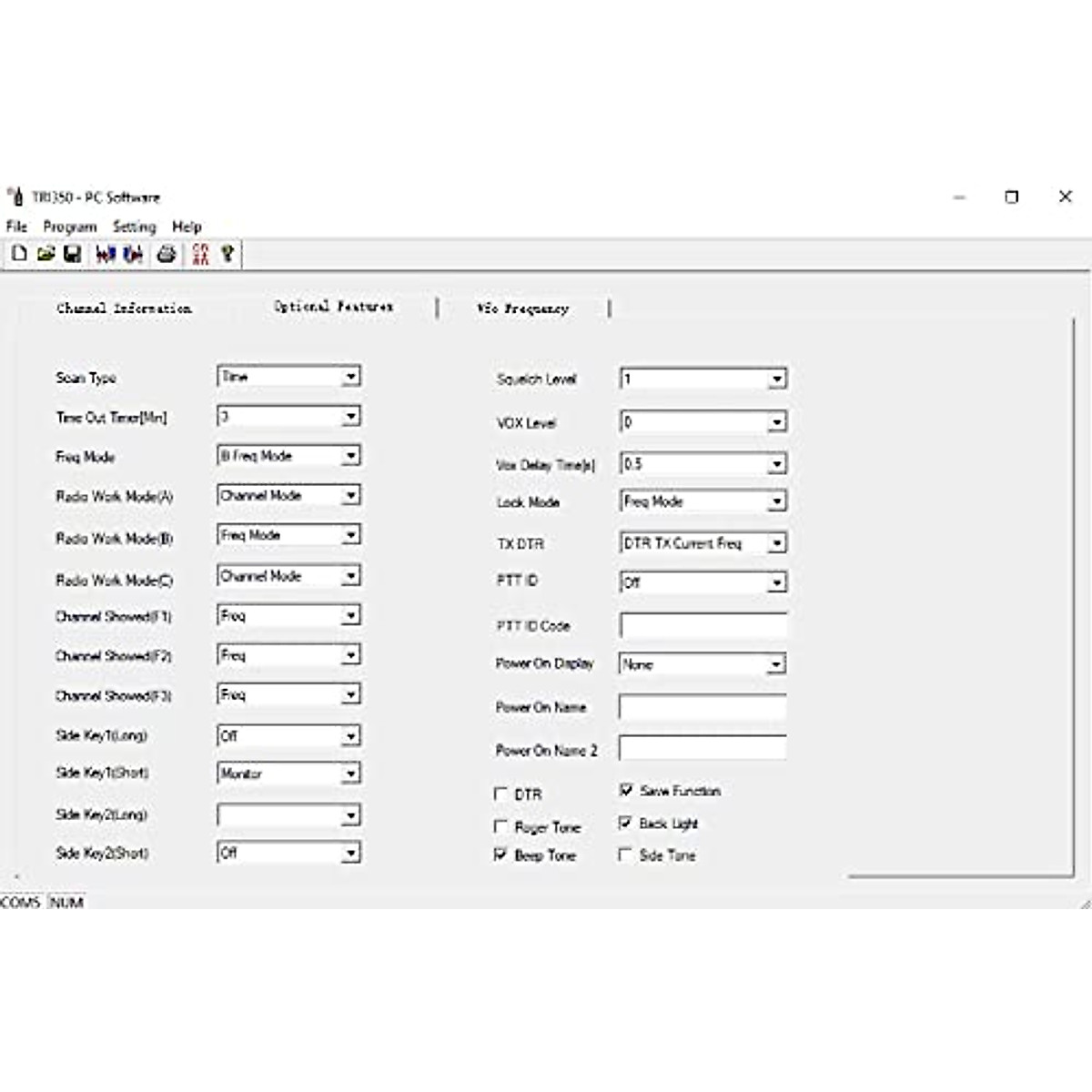Open the Squelch Level dropdown

click(776, 379)
